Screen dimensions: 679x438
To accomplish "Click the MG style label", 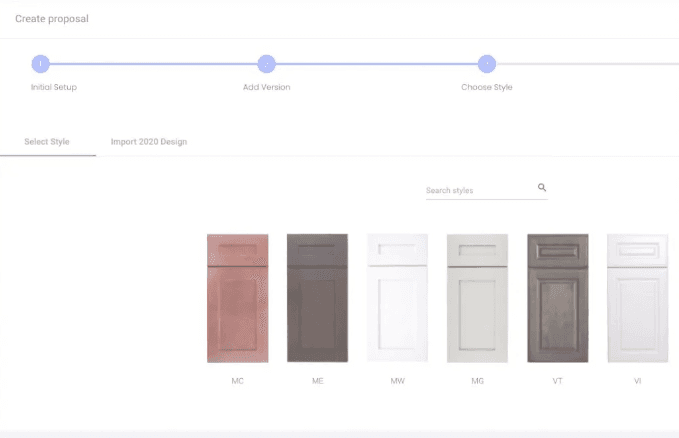I will tap(477, 381).
